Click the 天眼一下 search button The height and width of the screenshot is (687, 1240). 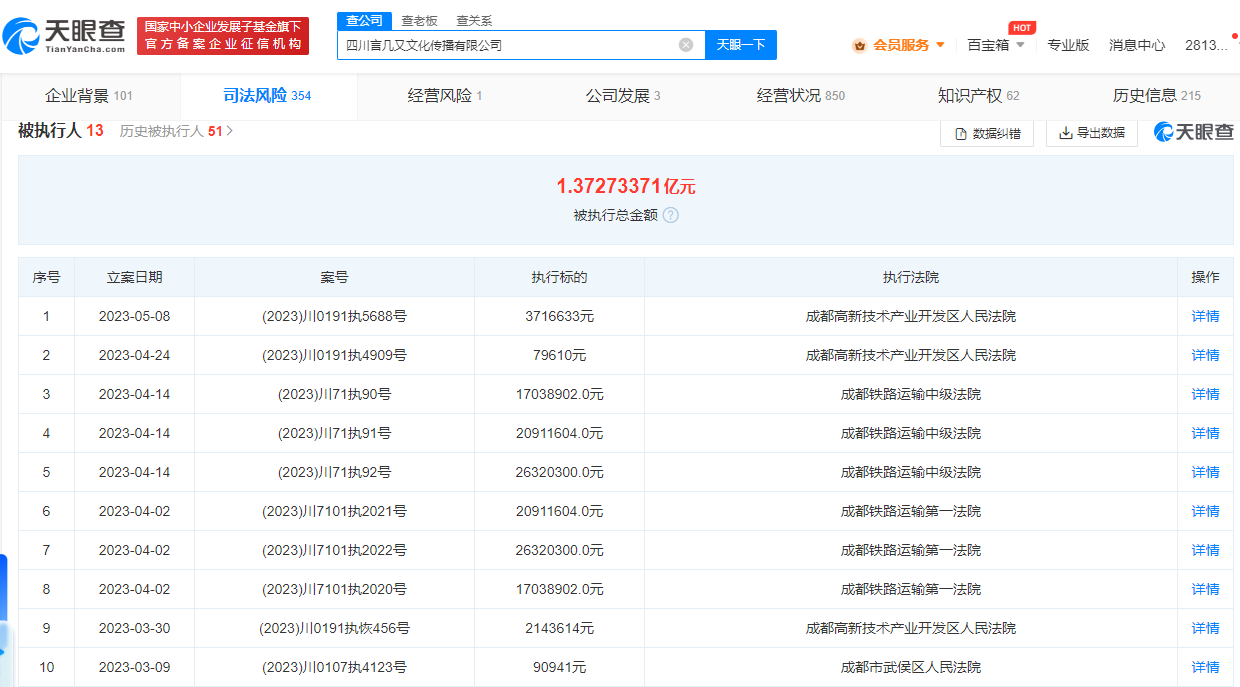tap(741, 45)
